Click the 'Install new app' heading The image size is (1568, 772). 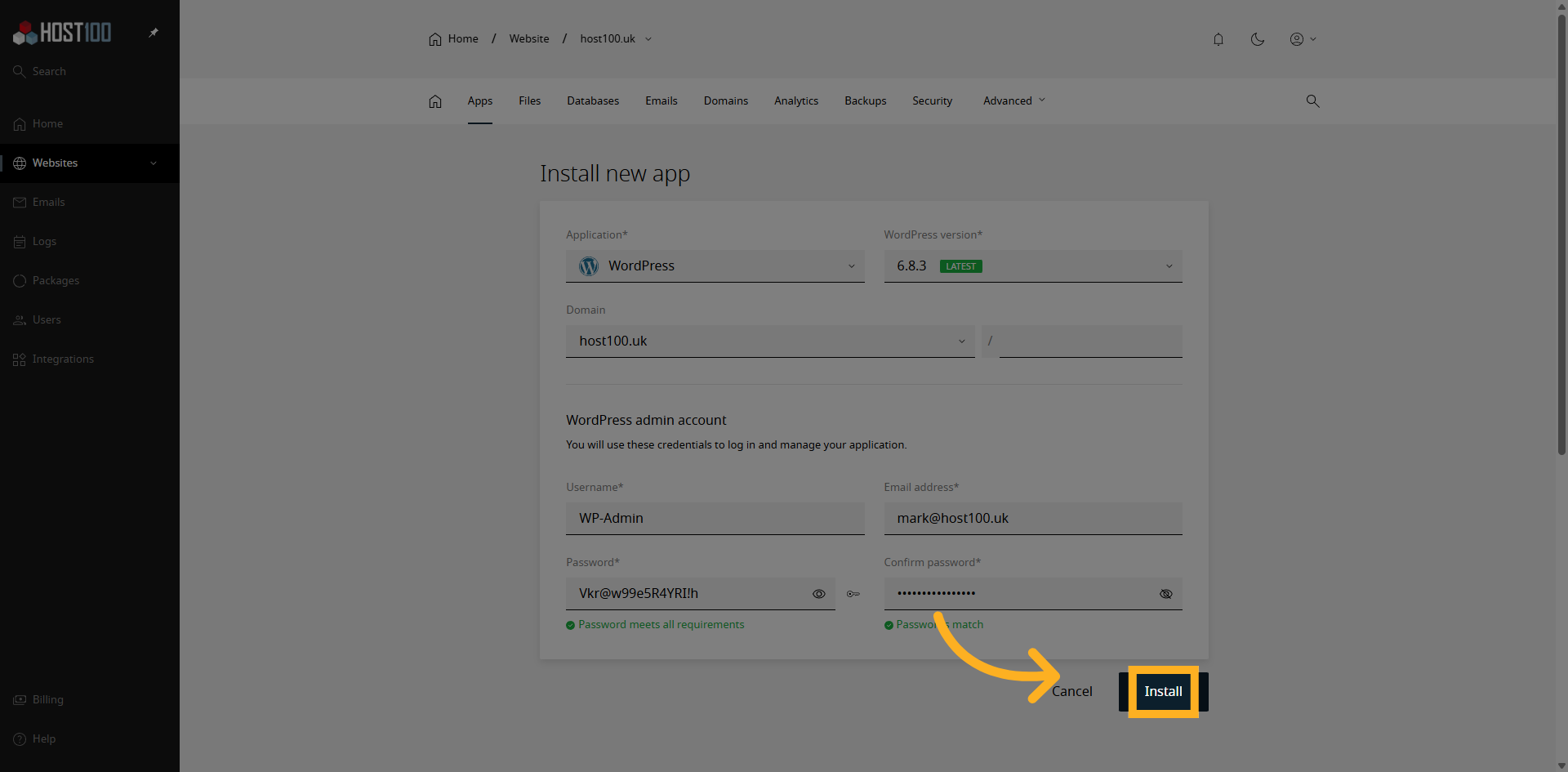(x=615, y=174)
